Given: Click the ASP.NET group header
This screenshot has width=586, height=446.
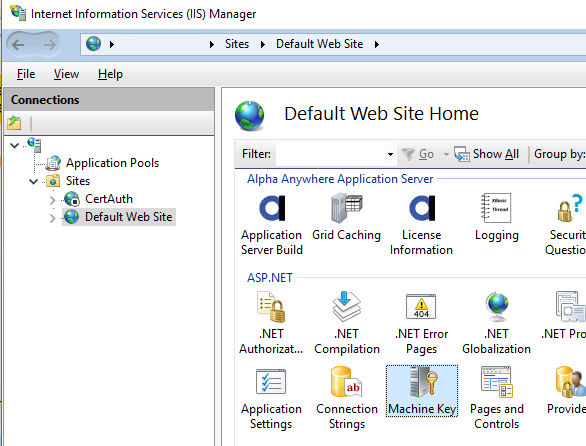Looking at the screenshot, I should (x=270, y=278).
